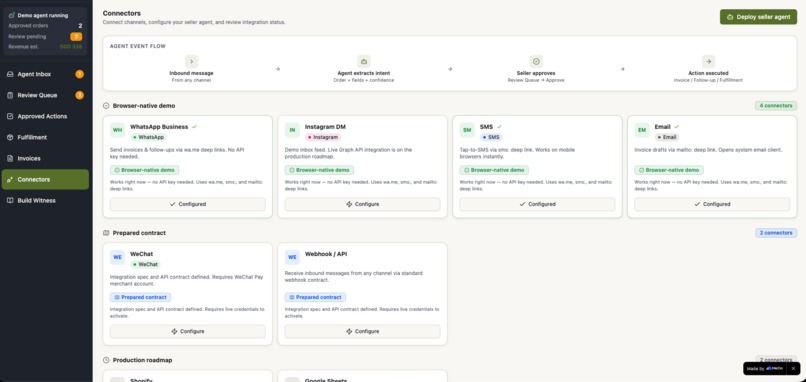Image resolution: width=806 pixels, height=382 pixels.
Task: Click the Instagram channel tag
Action: click(x=323, y=137)
